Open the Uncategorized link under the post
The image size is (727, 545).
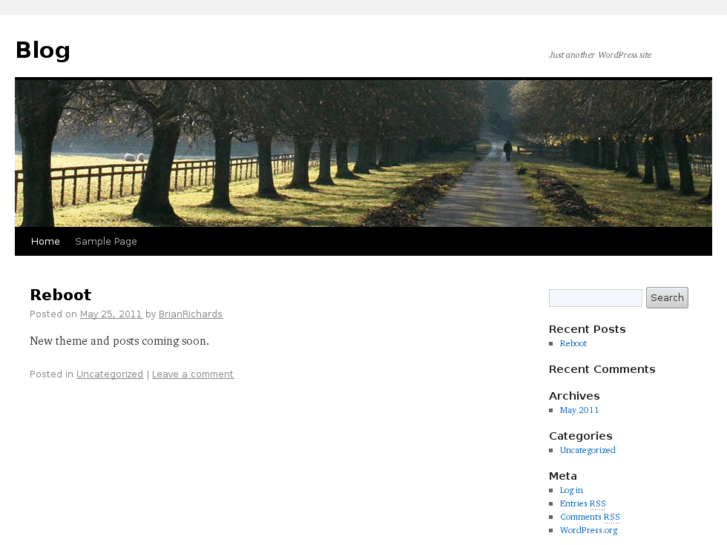(x=110, y=374)
